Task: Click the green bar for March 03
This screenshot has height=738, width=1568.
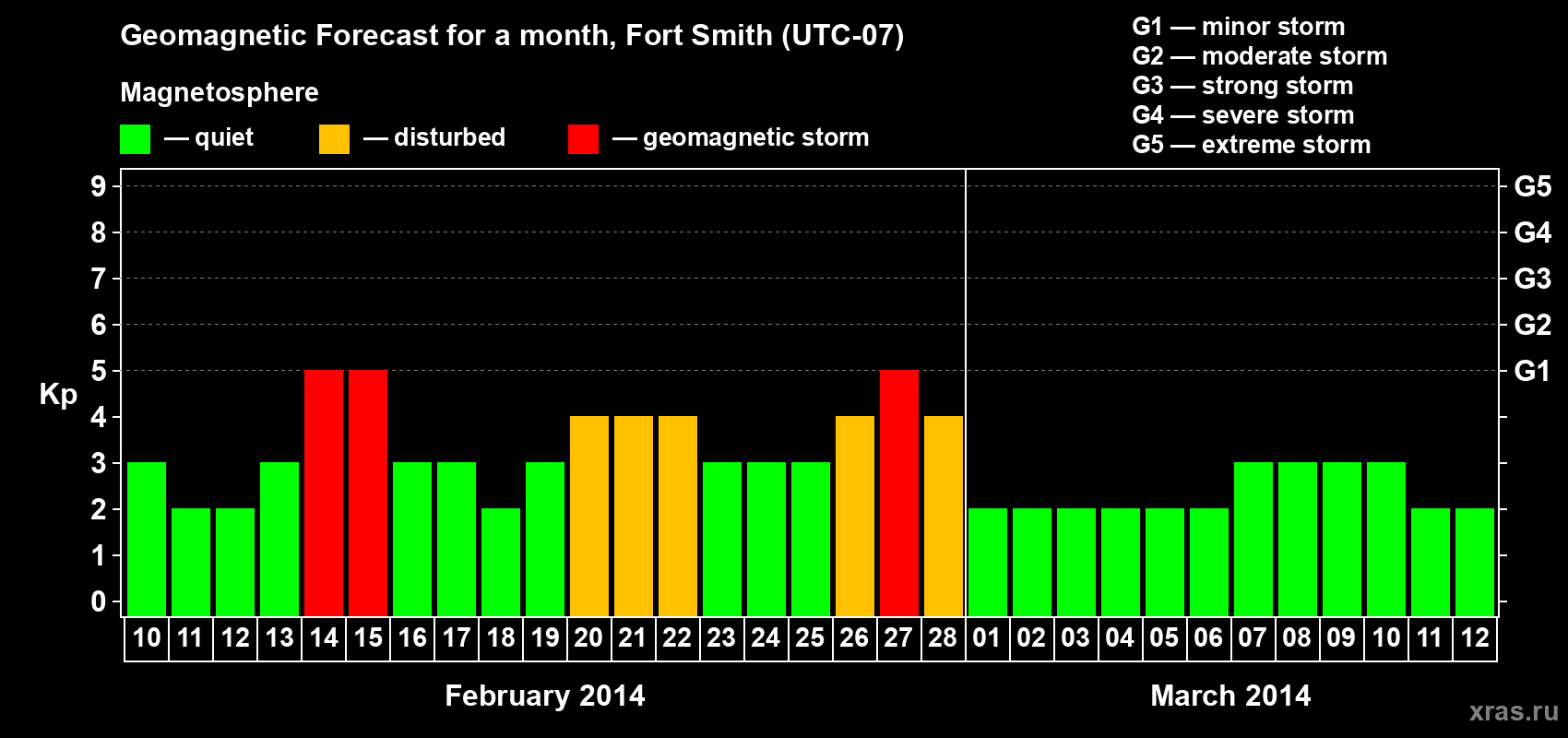Action: [1076, 562]
